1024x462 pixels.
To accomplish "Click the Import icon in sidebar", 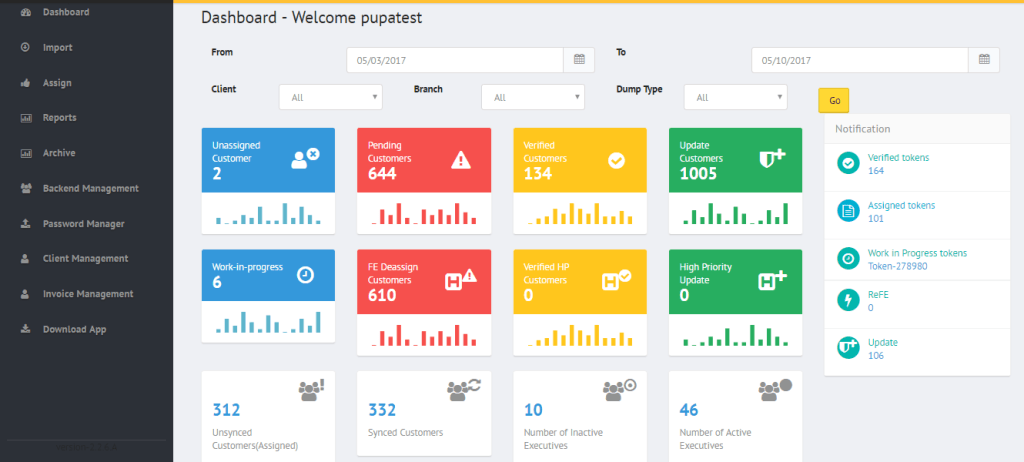I will tap(25, 47).
